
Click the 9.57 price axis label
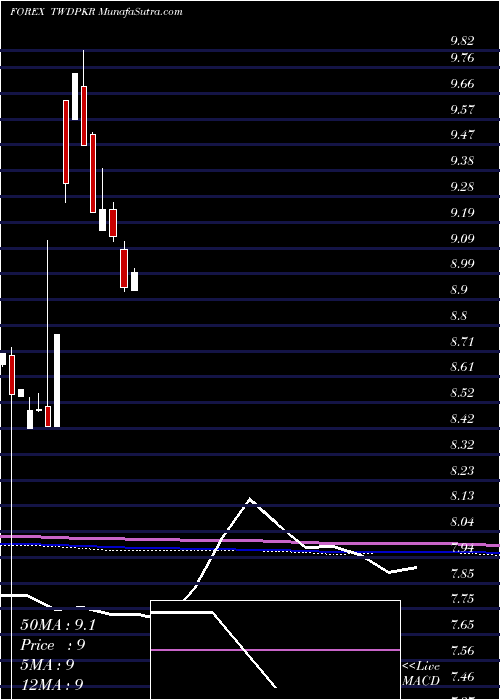[x=462, y=109]
